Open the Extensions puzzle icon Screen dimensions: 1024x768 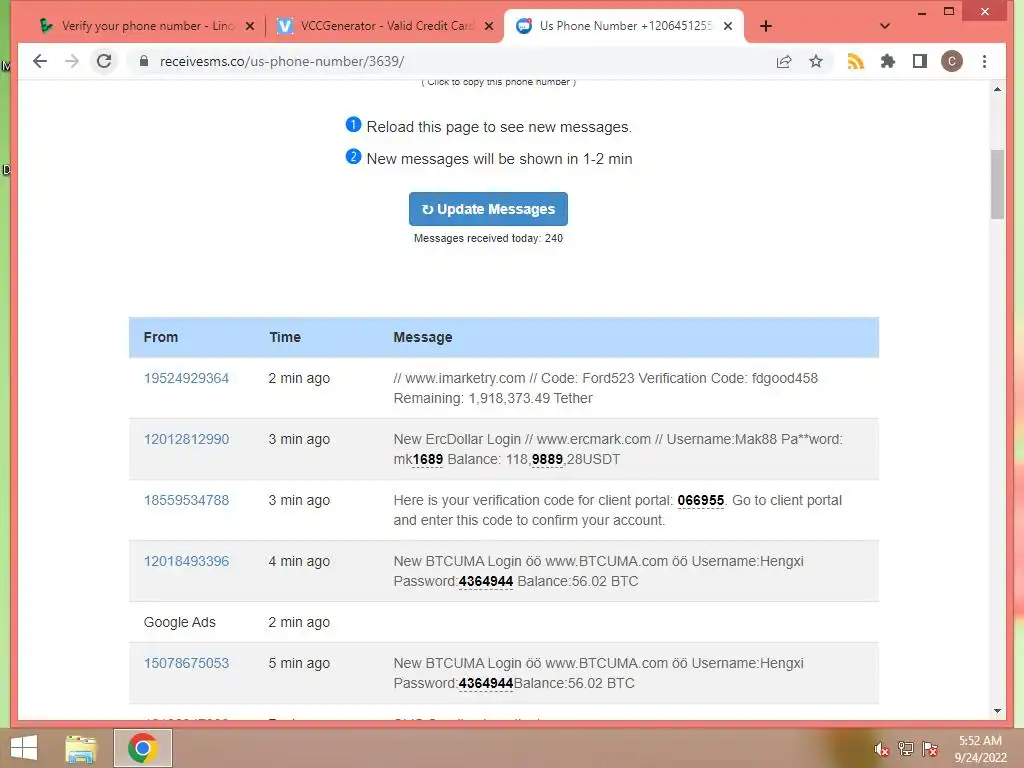888,61
